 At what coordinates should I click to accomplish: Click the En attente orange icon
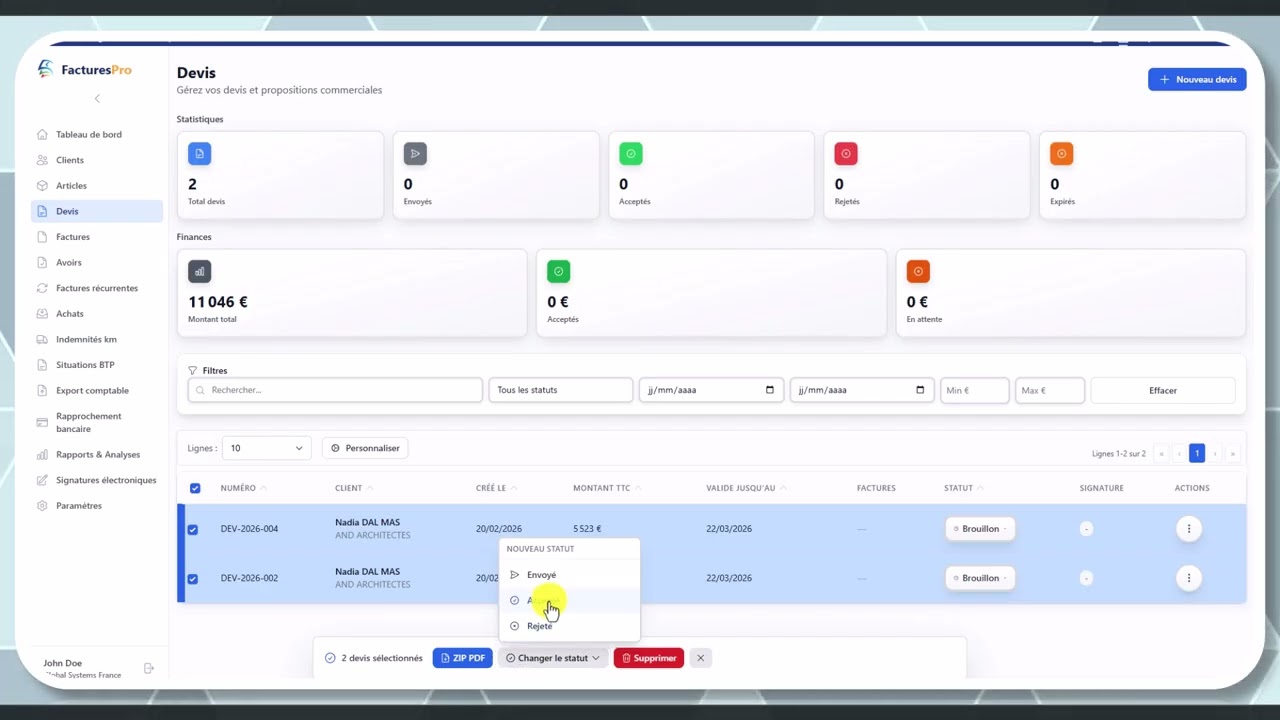click(x=918, y=271)
